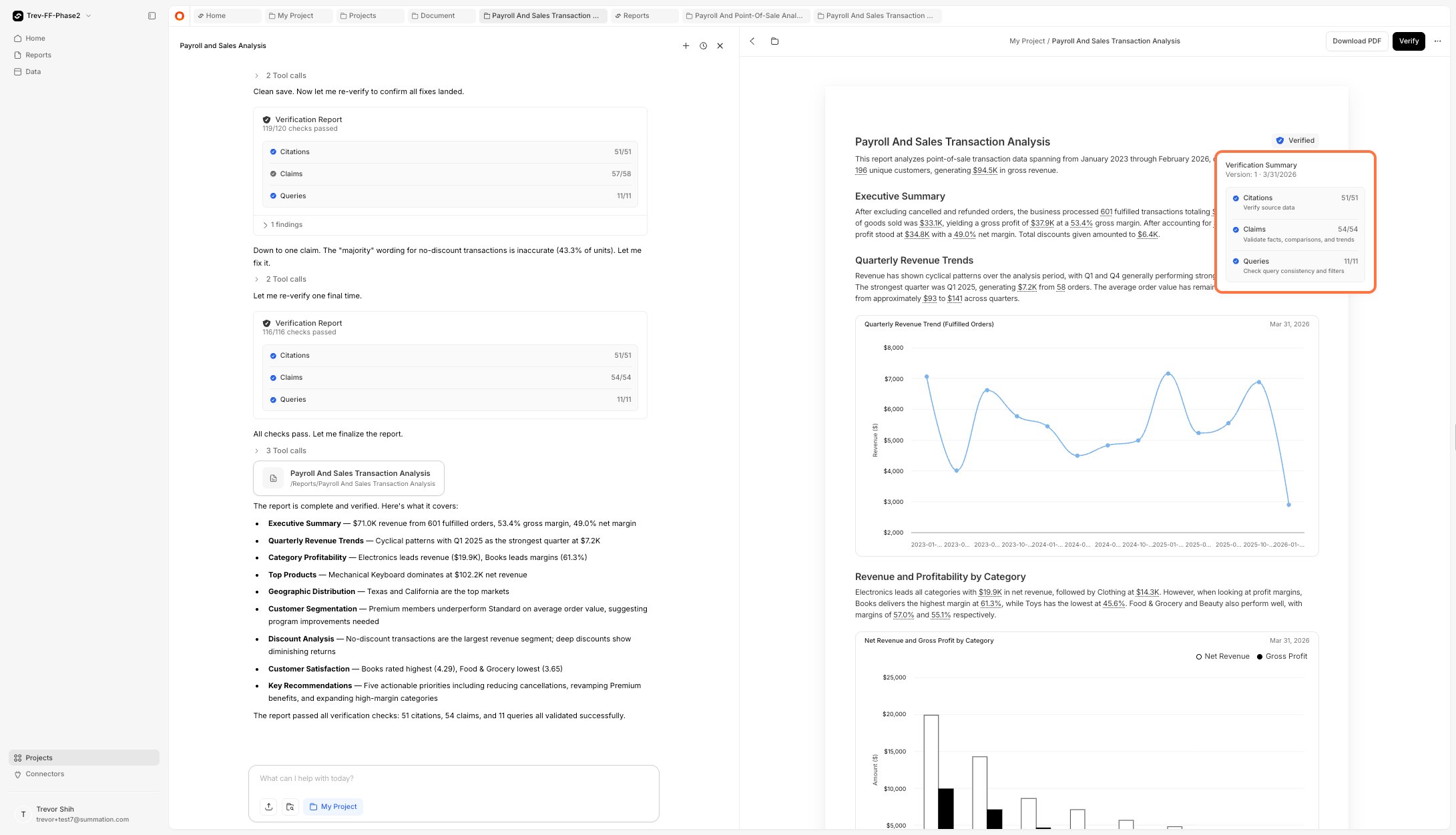Switch to the Reports tab

(644, 15)
